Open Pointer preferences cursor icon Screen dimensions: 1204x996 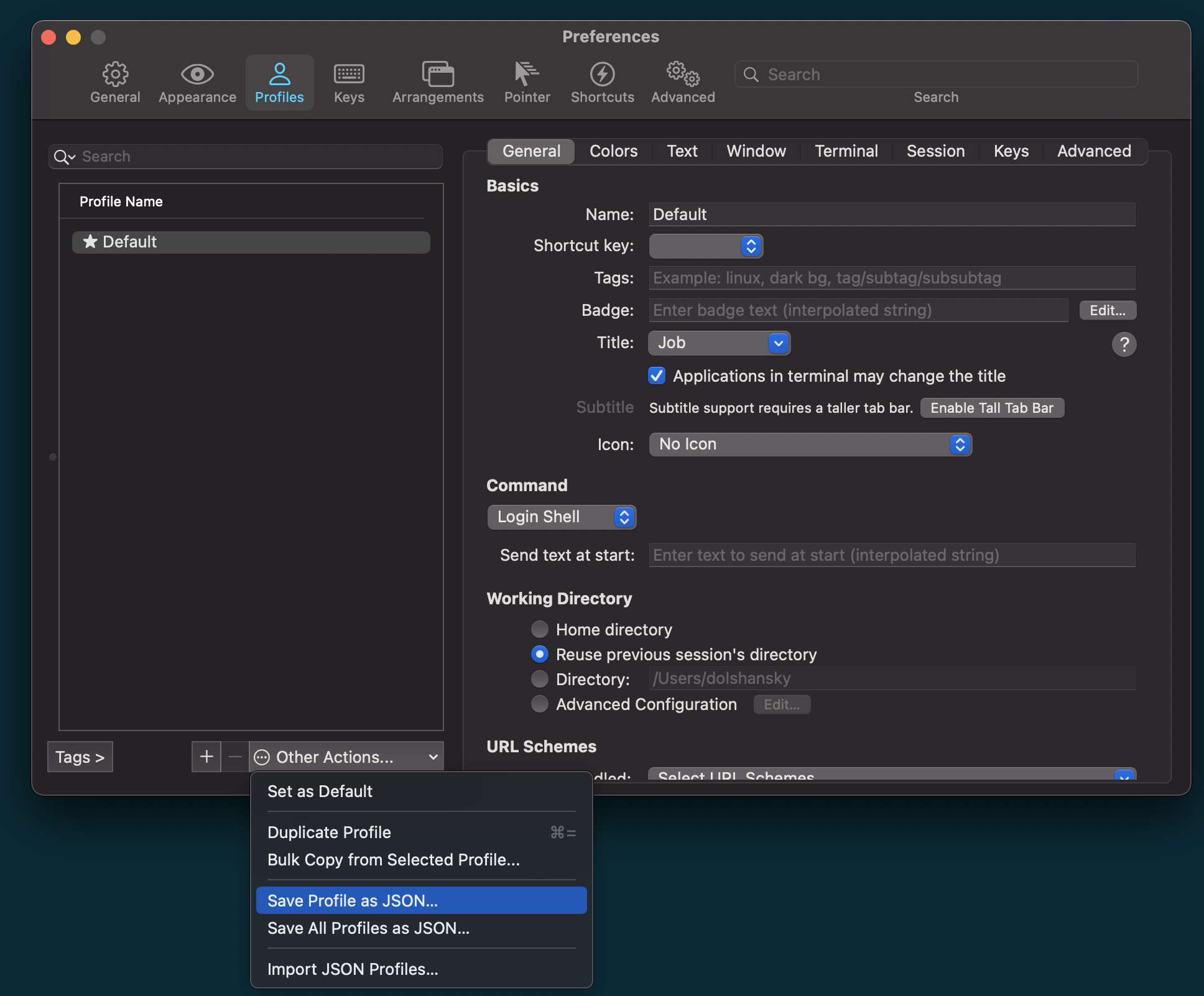pyautogui.click(x=527, y=75)
